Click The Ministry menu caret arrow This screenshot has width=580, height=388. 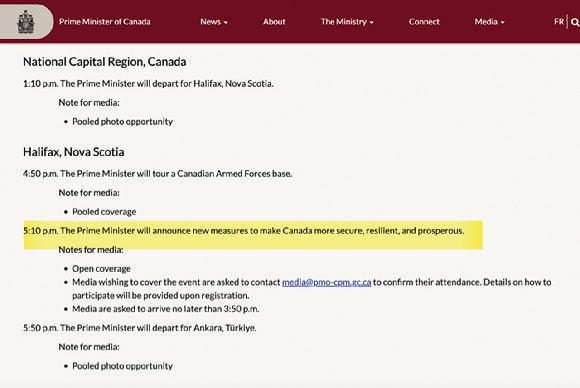tap(371, 23)
